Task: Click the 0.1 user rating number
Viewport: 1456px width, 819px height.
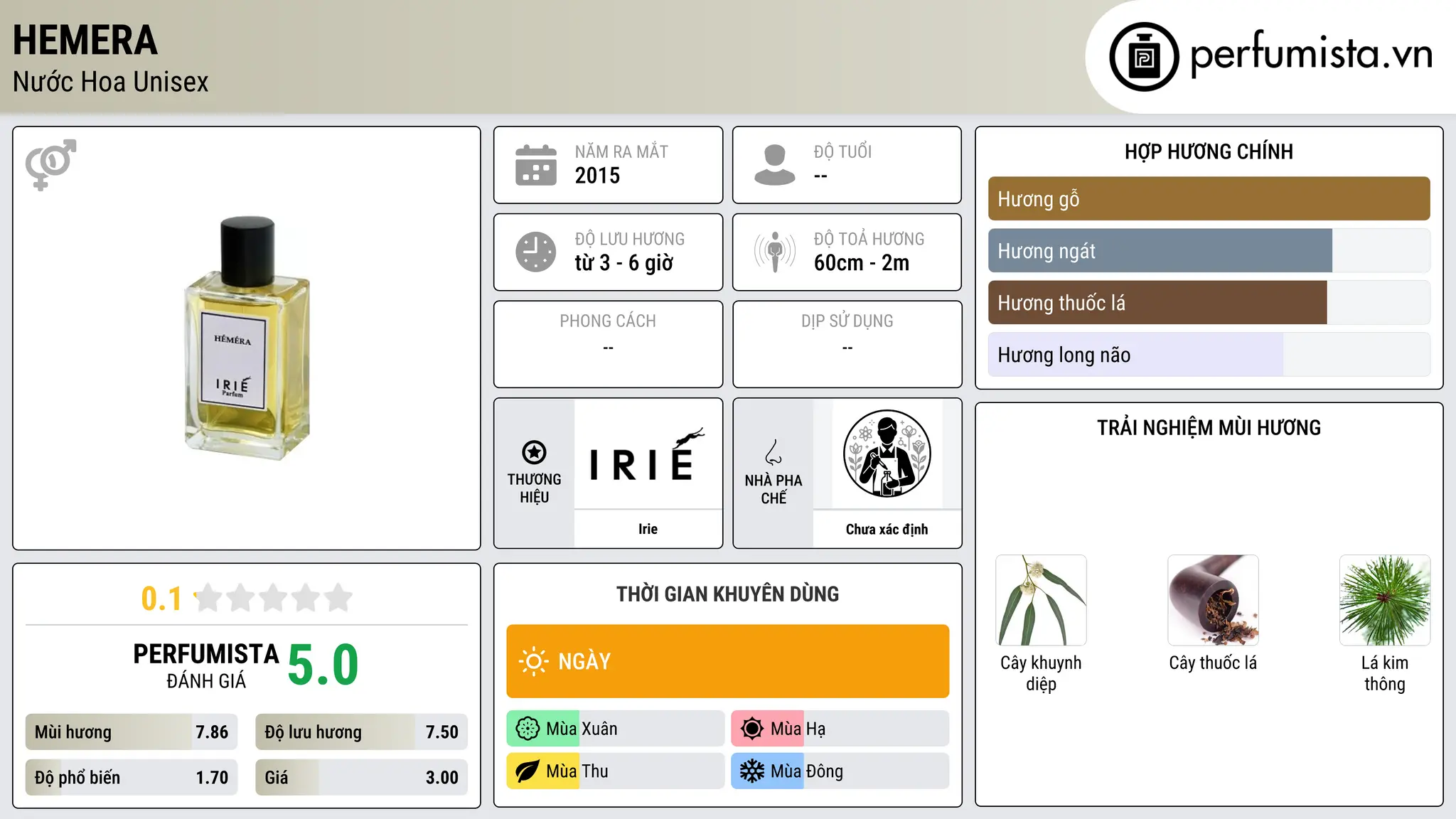Action: point(161,599)
